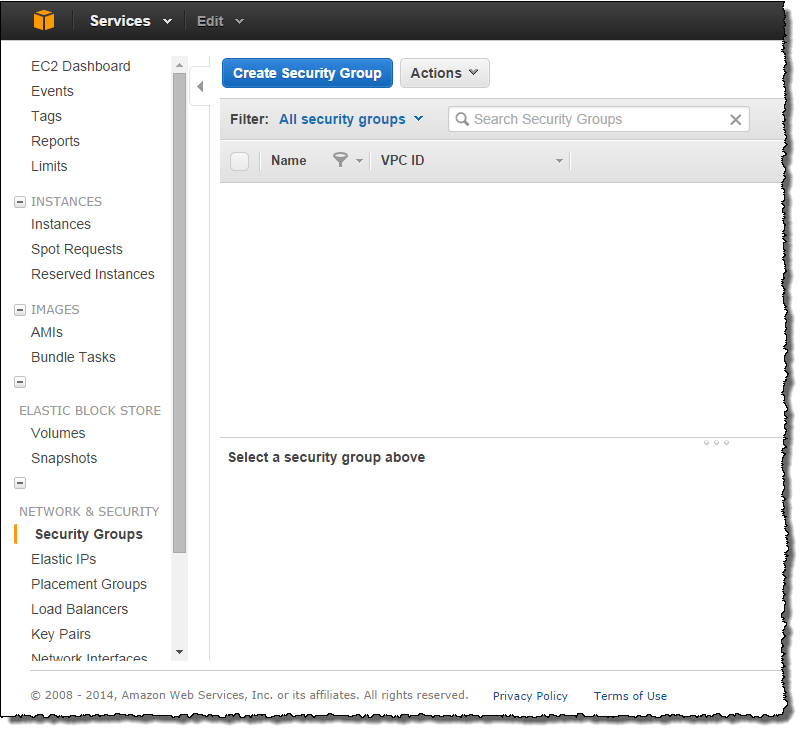This screenshot has height=736, width=804.
Task: Click the three-dot panel resize handle
Action: point(716,442)
